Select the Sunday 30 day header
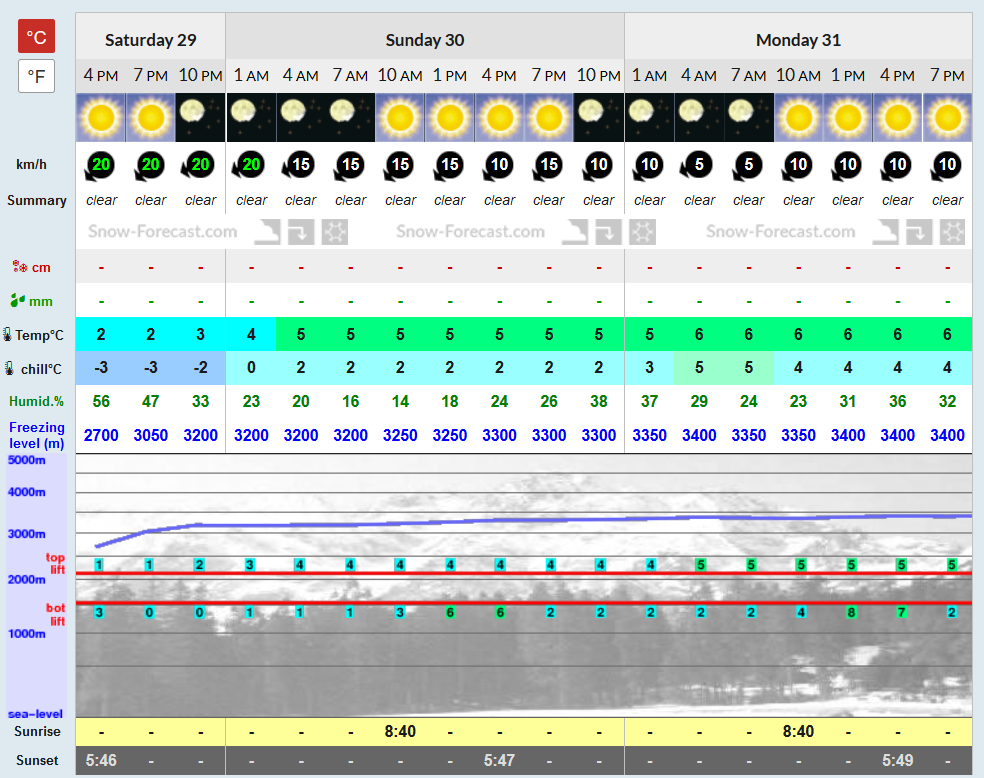The width and height of the screenshot is (984, 778). click(425, 40)
